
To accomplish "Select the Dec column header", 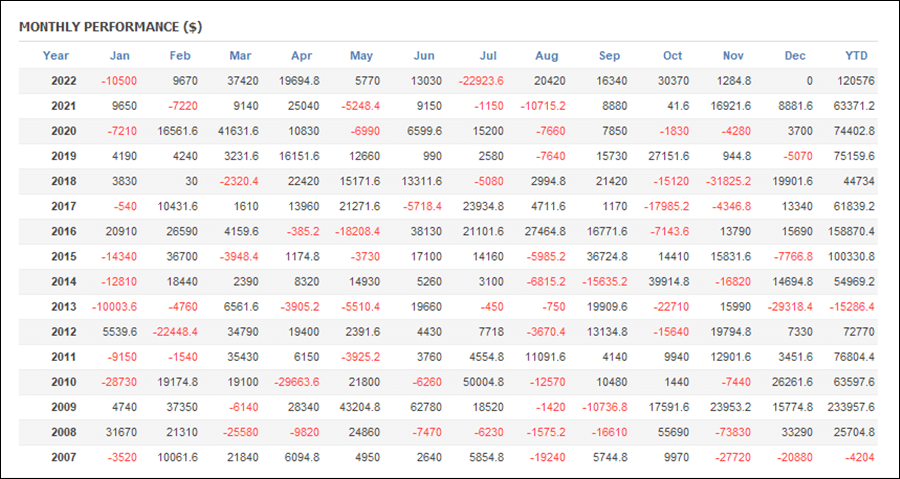I will pos(795,56).
